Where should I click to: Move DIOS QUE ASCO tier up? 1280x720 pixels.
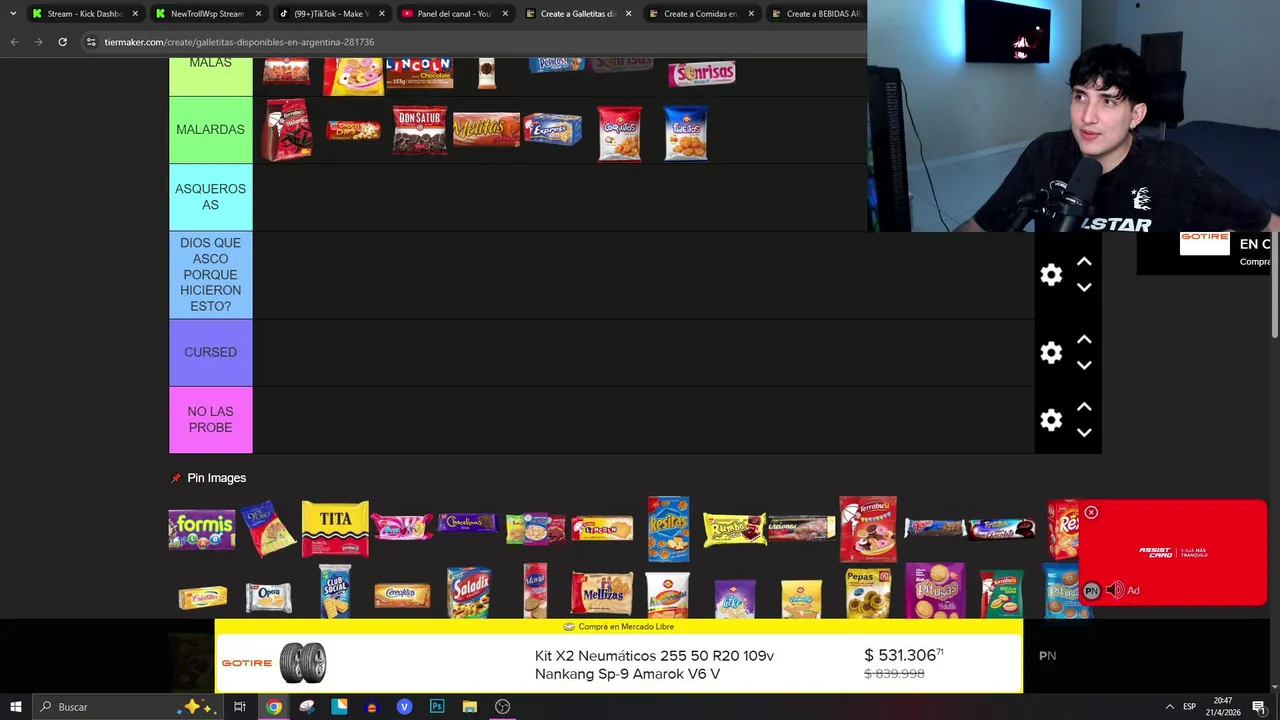click(1084, 262)
